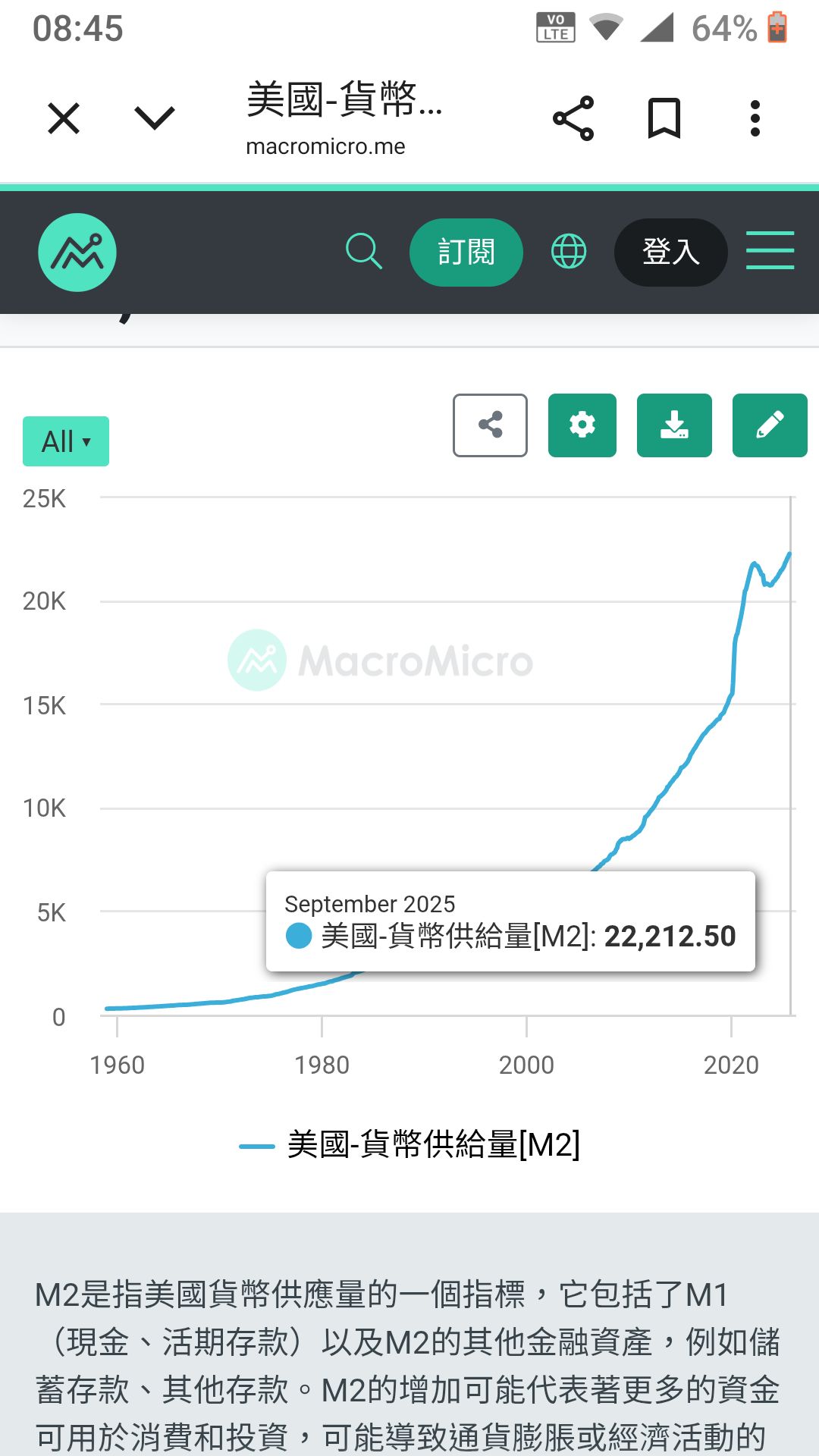Click the MacroMicro logo
The height and width of the screenshot is (1456, 819).
[77, 252]
